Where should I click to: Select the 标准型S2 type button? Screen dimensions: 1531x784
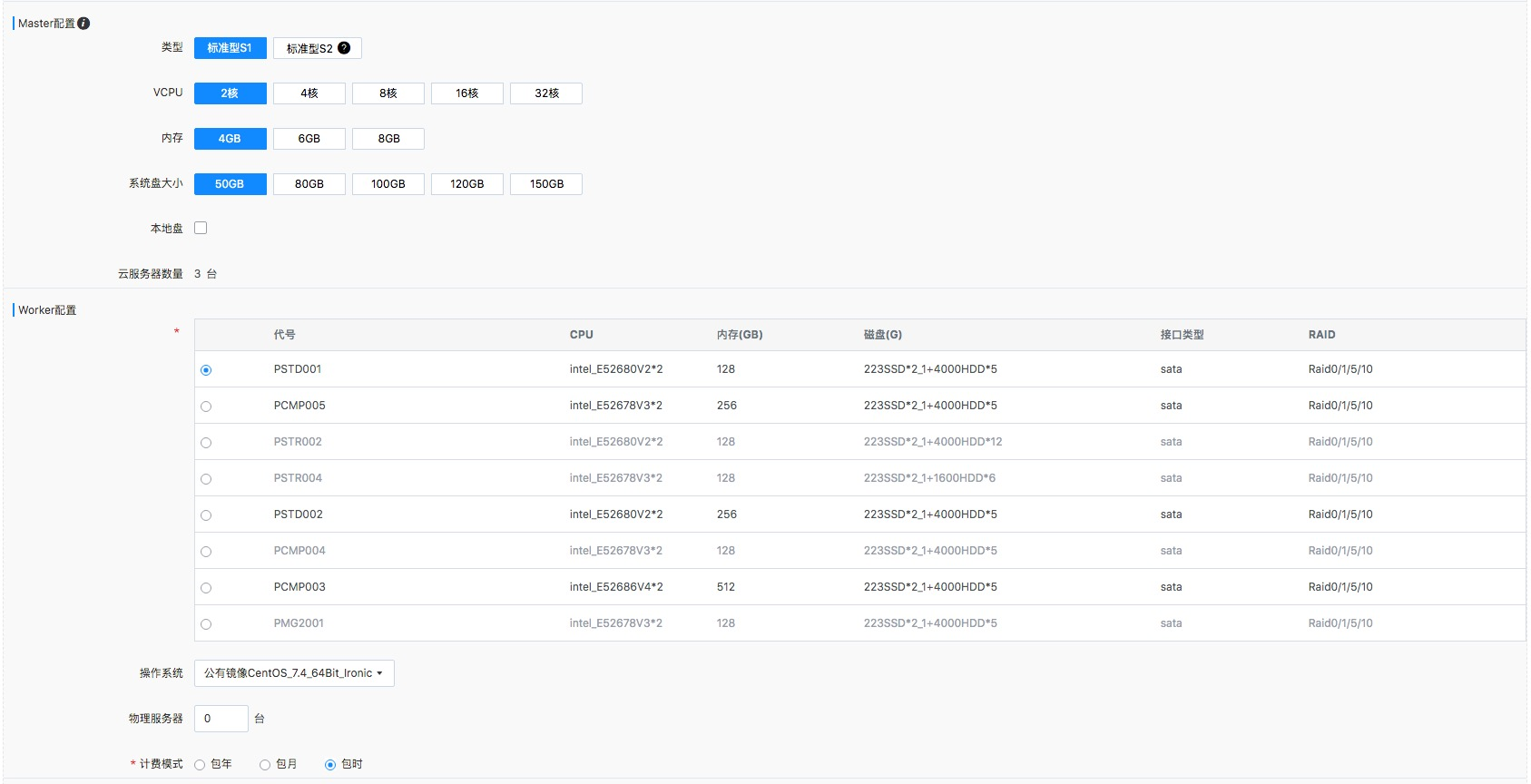(318, 48)
